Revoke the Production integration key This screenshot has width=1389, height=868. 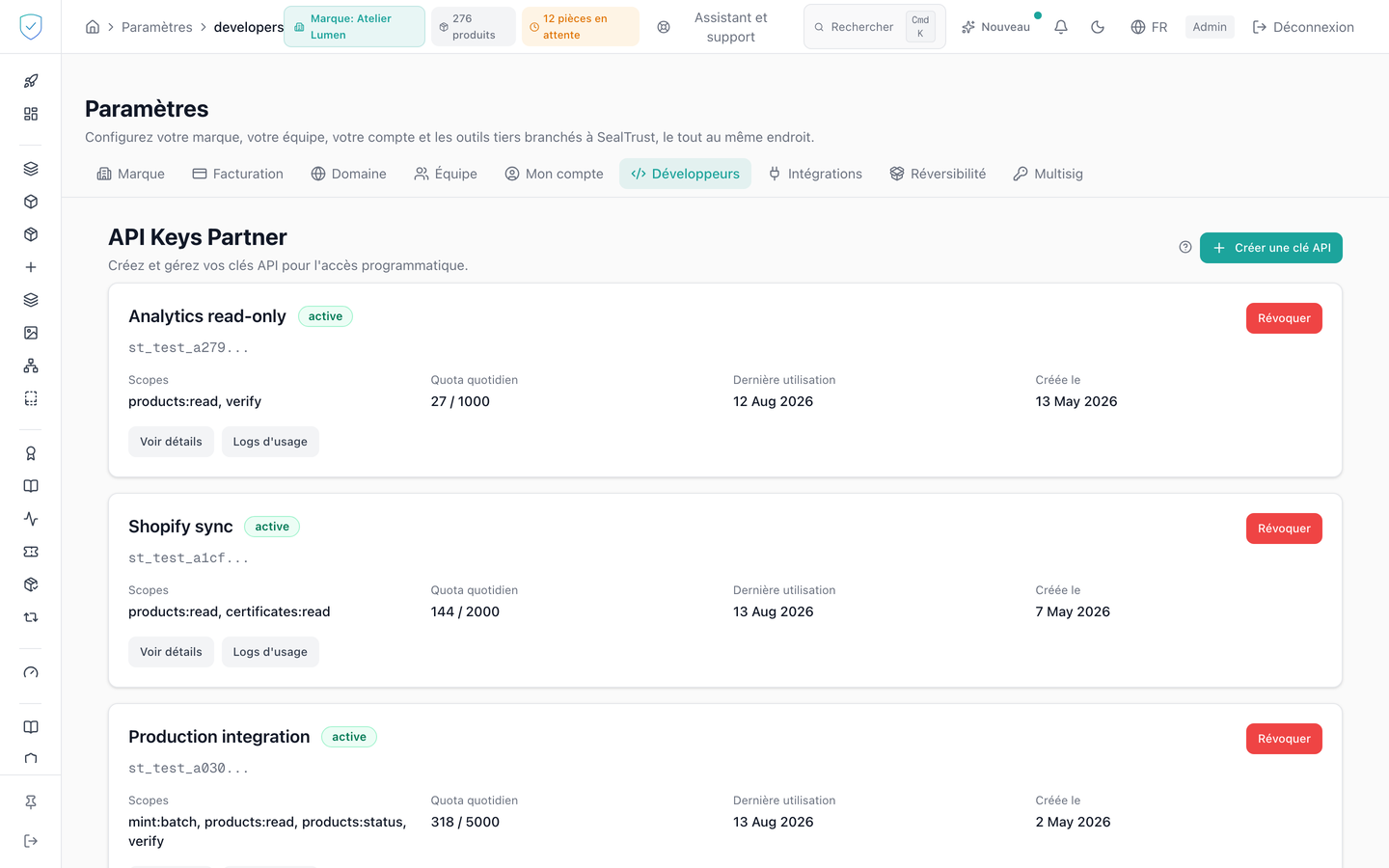click(1284, 739)
